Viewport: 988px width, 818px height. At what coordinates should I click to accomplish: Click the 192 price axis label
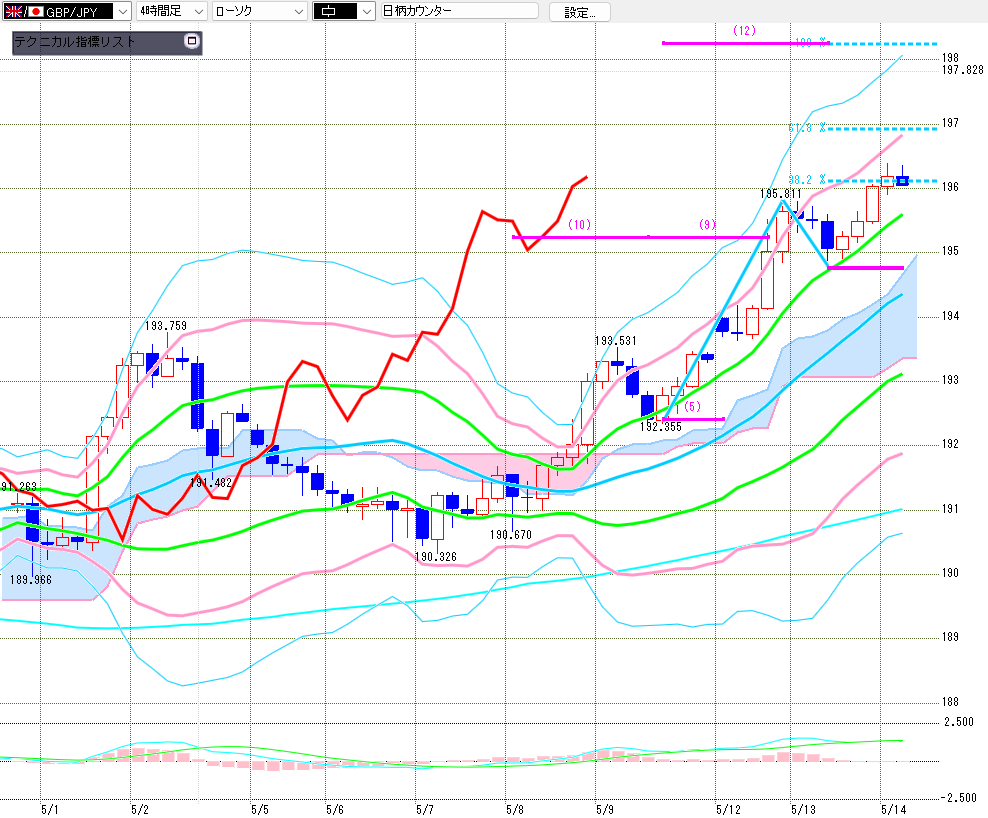[950, 444]
